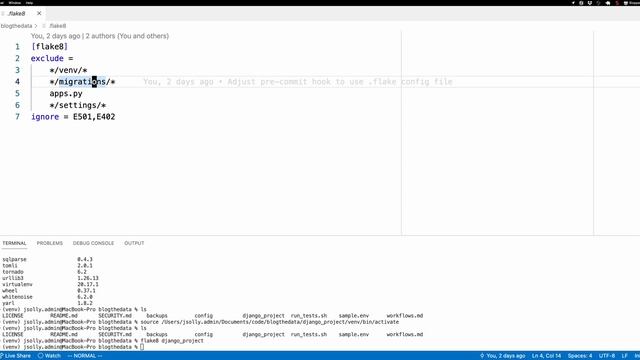Viewport: 640px width, 360px height.
Task: Click the NORMAL vim mode indicator
Action: 85,356
